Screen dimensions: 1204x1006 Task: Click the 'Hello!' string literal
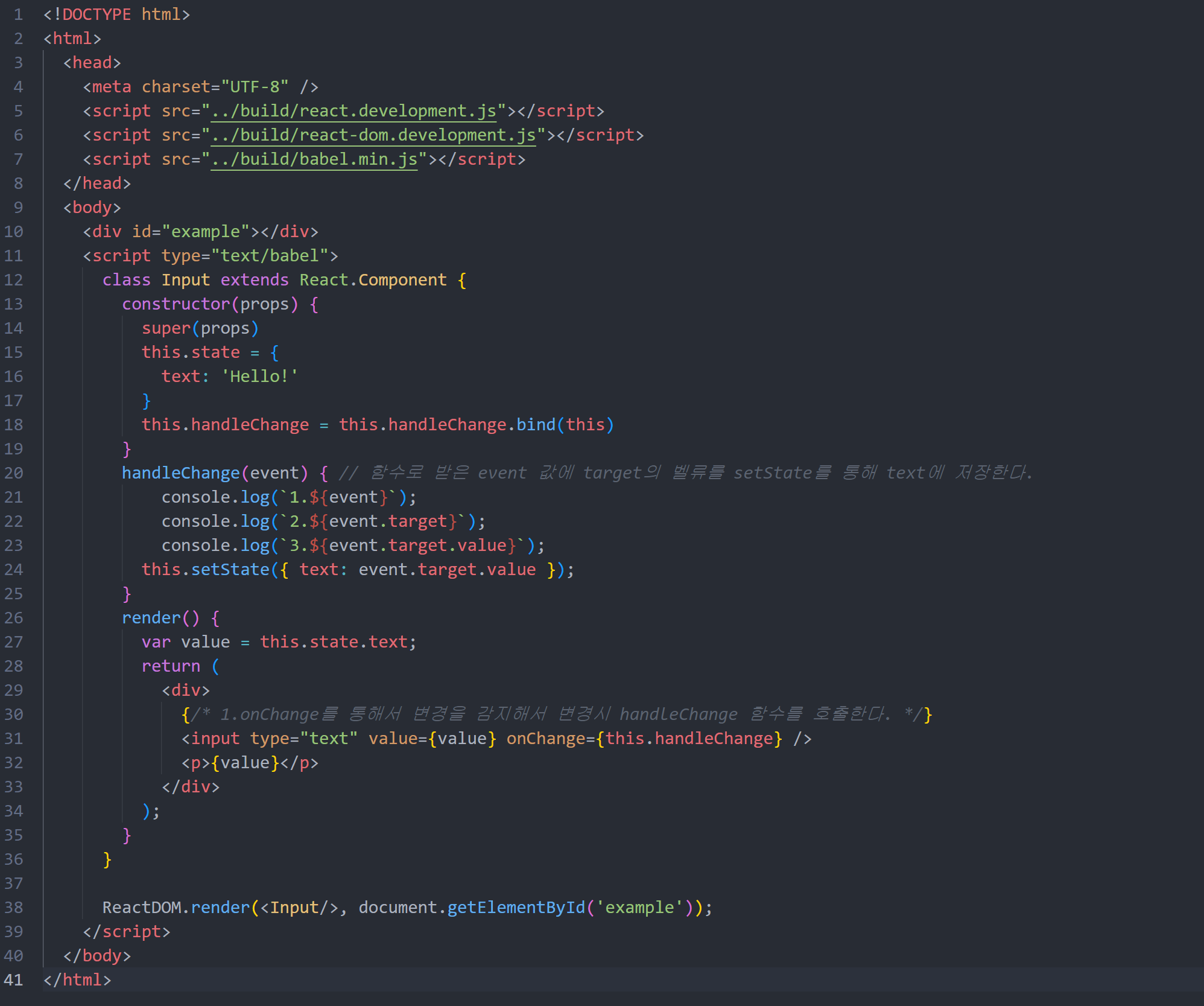[x=259, y=377]
